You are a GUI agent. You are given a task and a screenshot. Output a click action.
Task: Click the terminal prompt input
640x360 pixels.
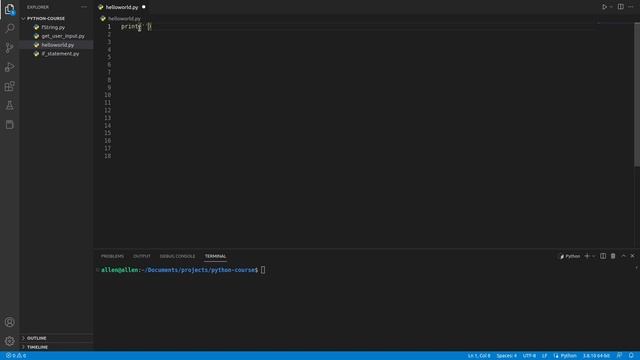(263, 270)
